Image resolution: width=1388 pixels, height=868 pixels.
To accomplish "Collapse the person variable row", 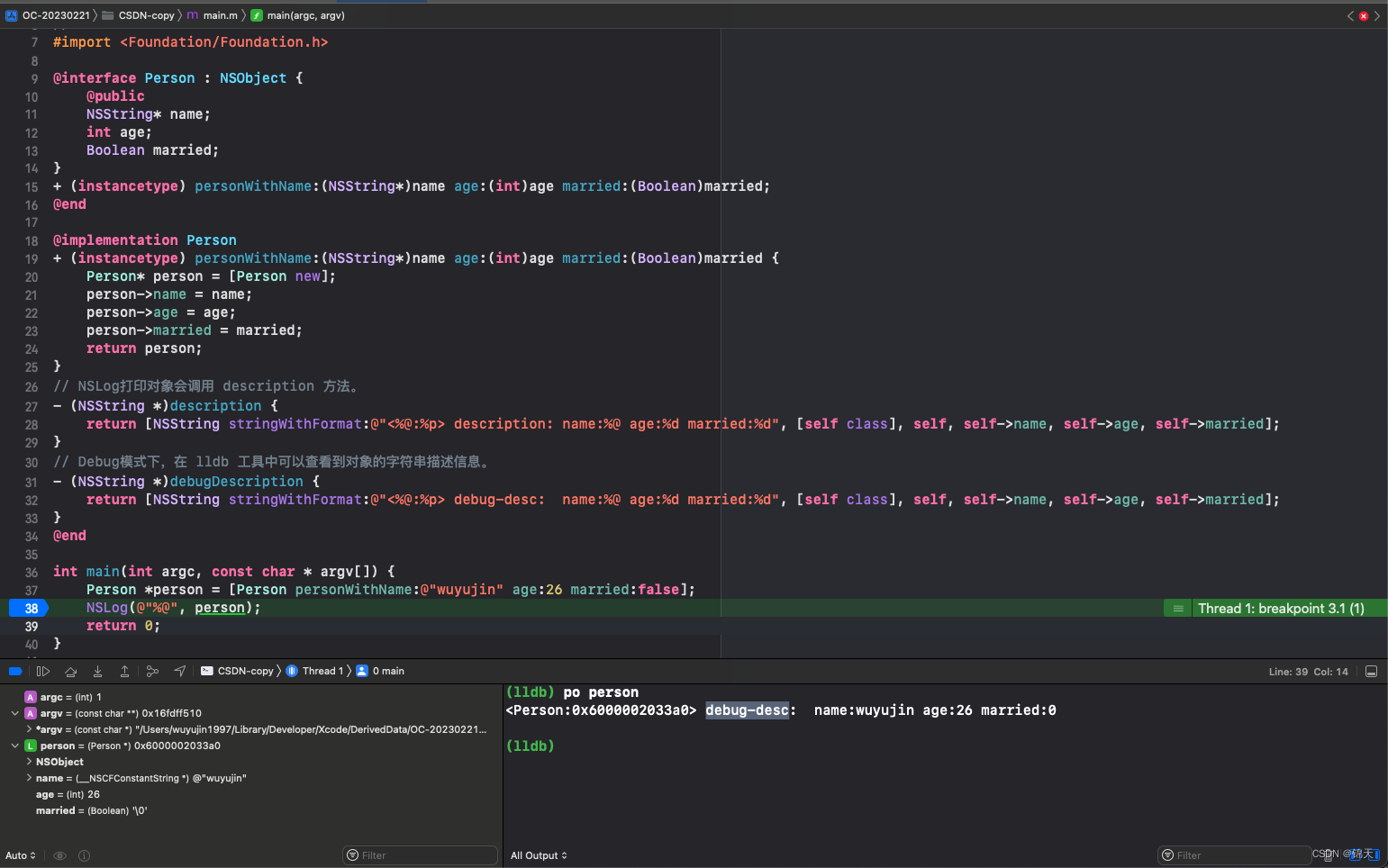I will pos(14,746).
